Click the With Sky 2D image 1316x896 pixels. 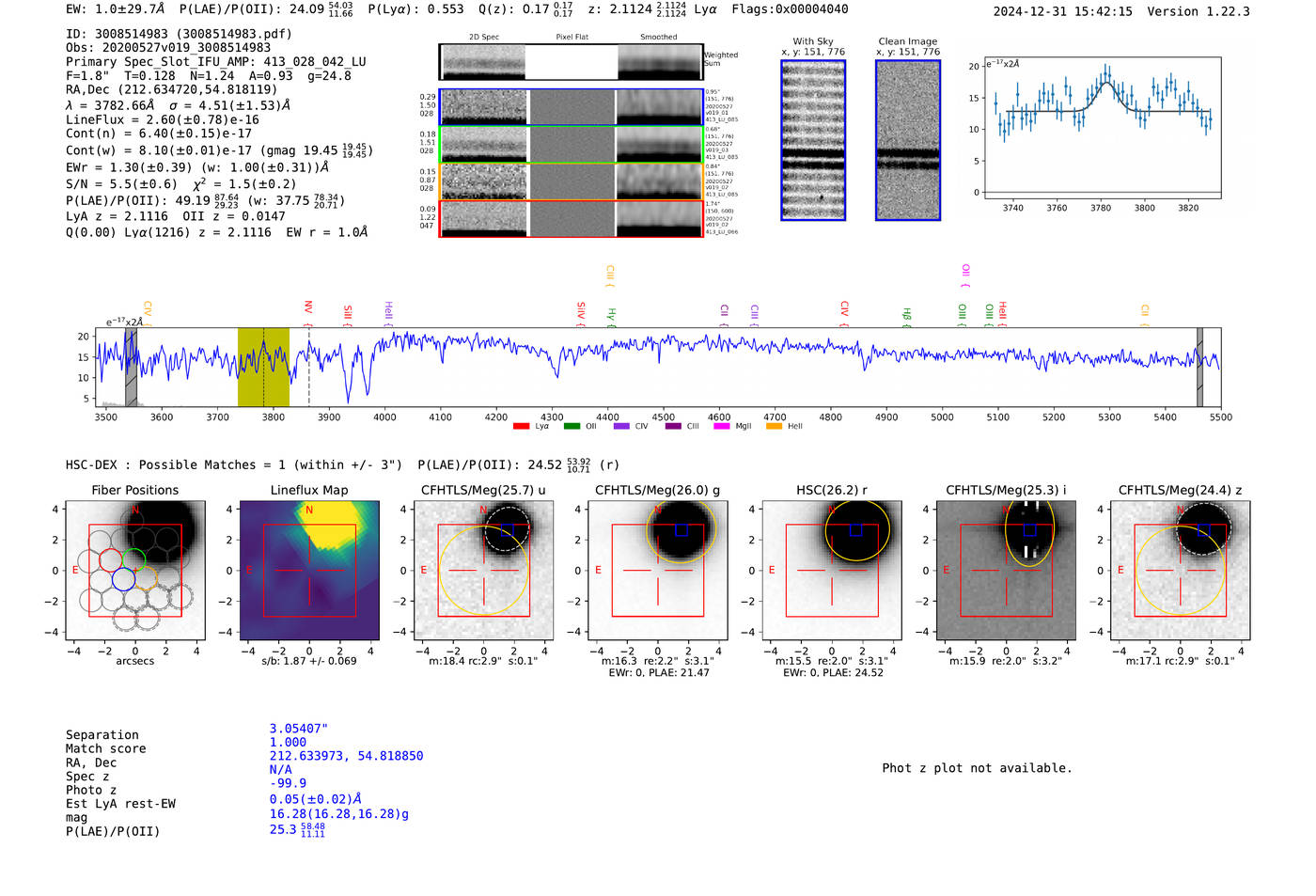pyautogui.click(x=813, y=140)
